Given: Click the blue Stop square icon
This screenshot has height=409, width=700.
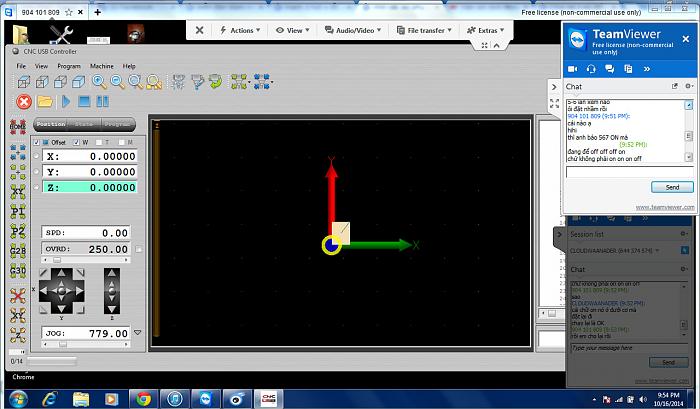Looking at the screenshot, I should 85,101.
